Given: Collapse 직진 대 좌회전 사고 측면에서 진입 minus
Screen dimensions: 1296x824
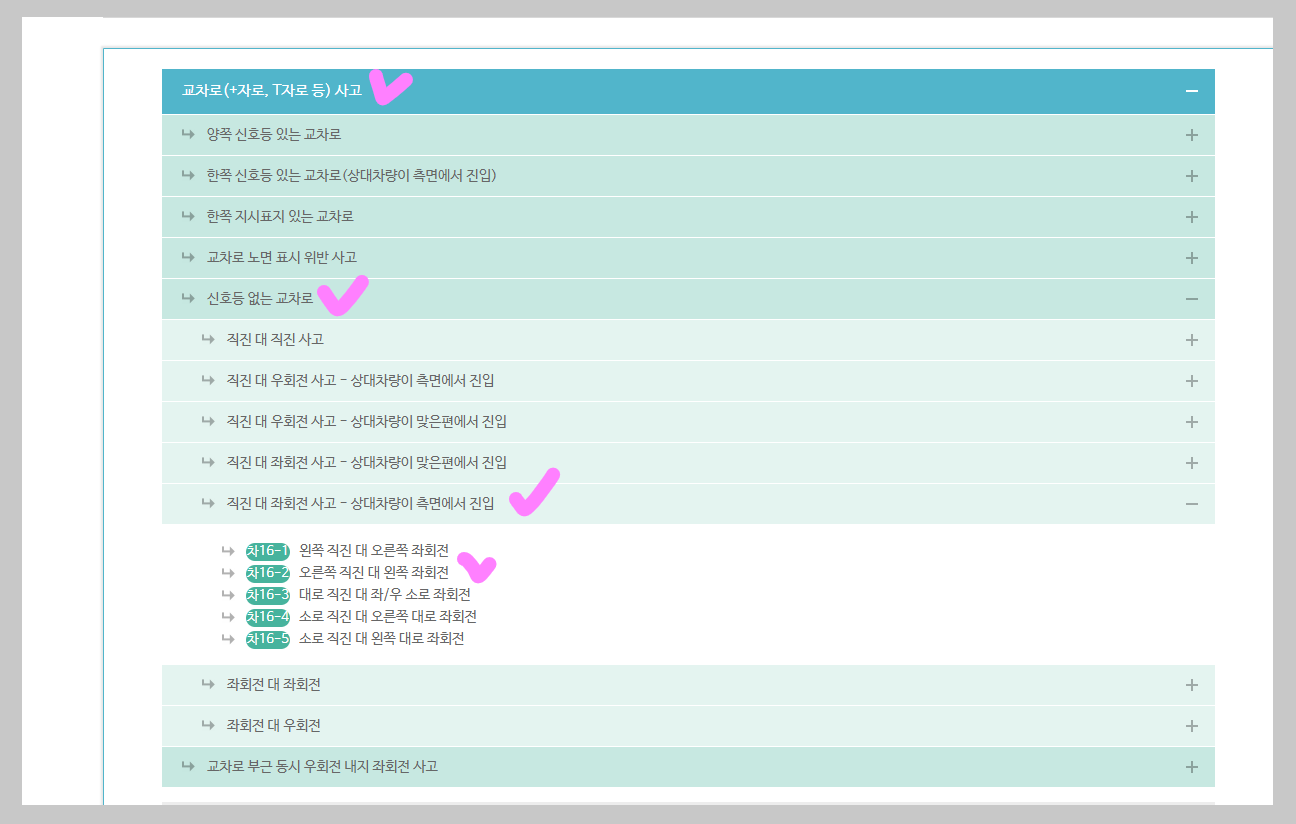Looking at the screenshot, I should pos(1191,504).
